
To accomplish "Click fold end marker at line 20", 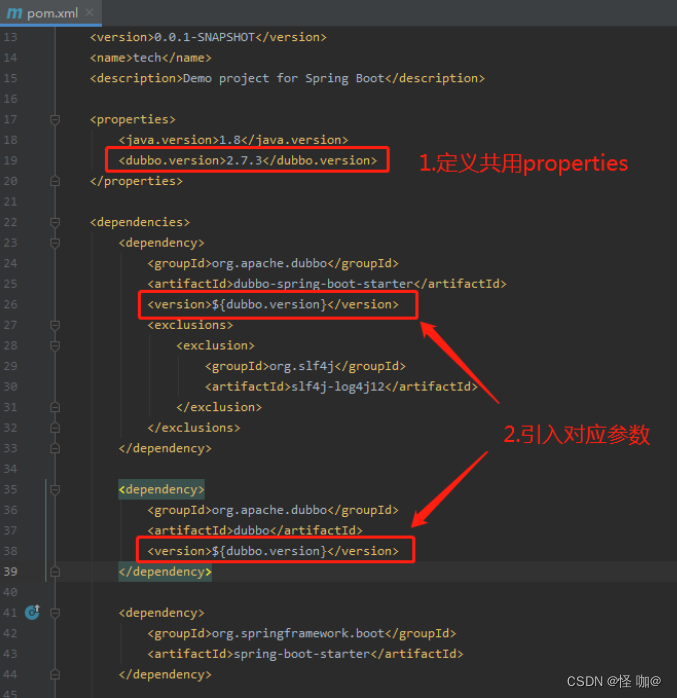I will point(55,181).
